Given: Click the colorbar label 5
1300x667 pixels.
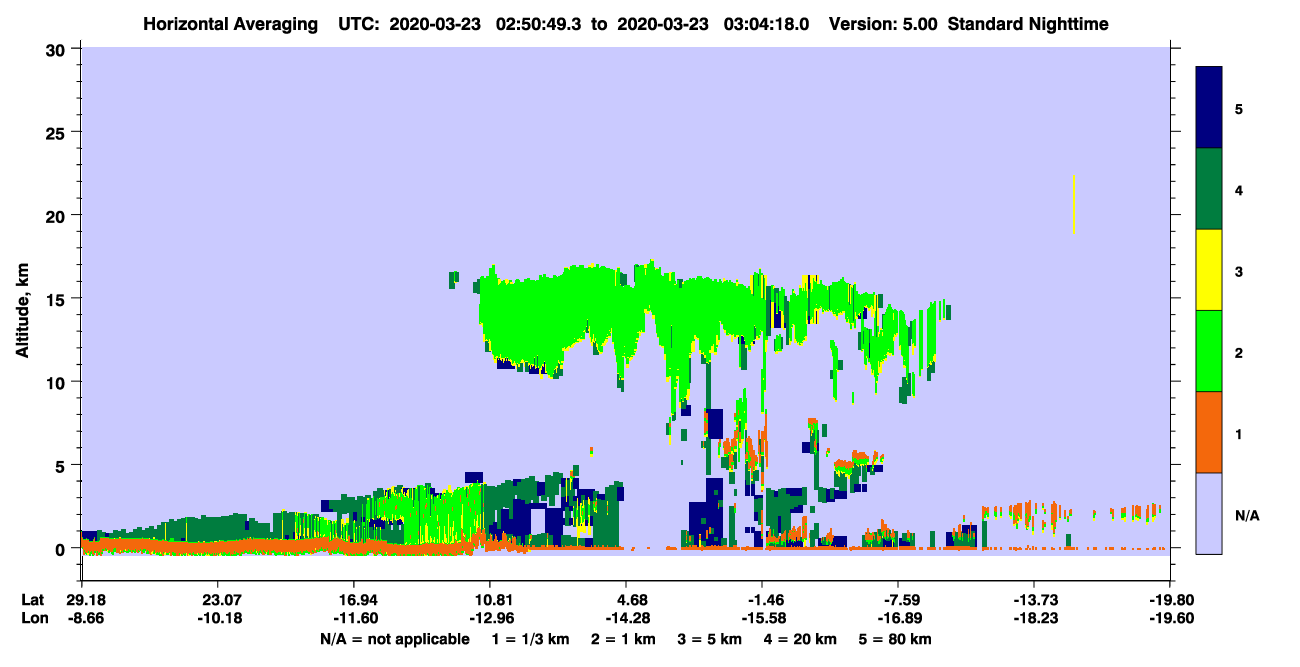Looking at the screenshot, I should 1239,108.
